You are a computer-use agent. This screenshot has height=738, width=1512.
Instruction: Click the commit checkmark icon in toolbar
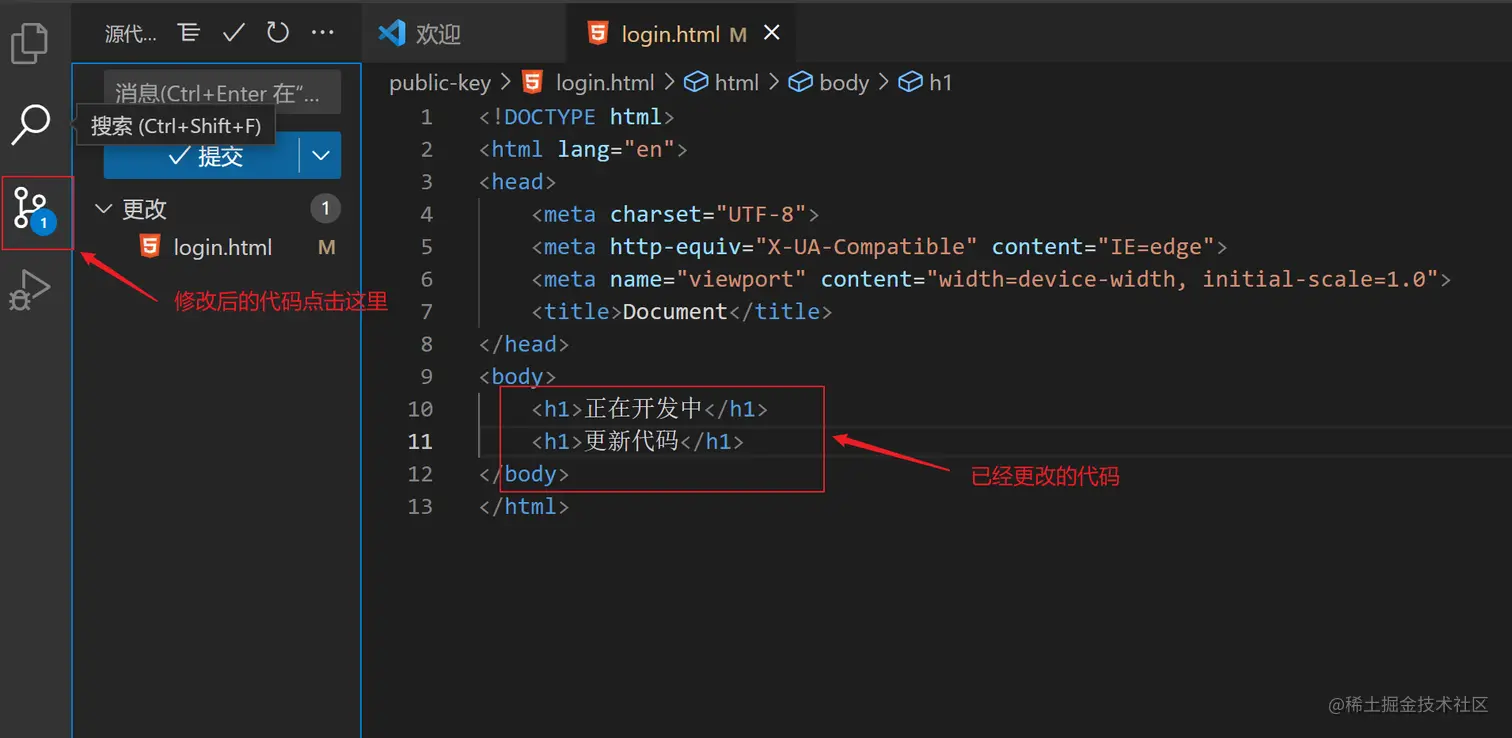pyautogui.click(x=233, y=31)
